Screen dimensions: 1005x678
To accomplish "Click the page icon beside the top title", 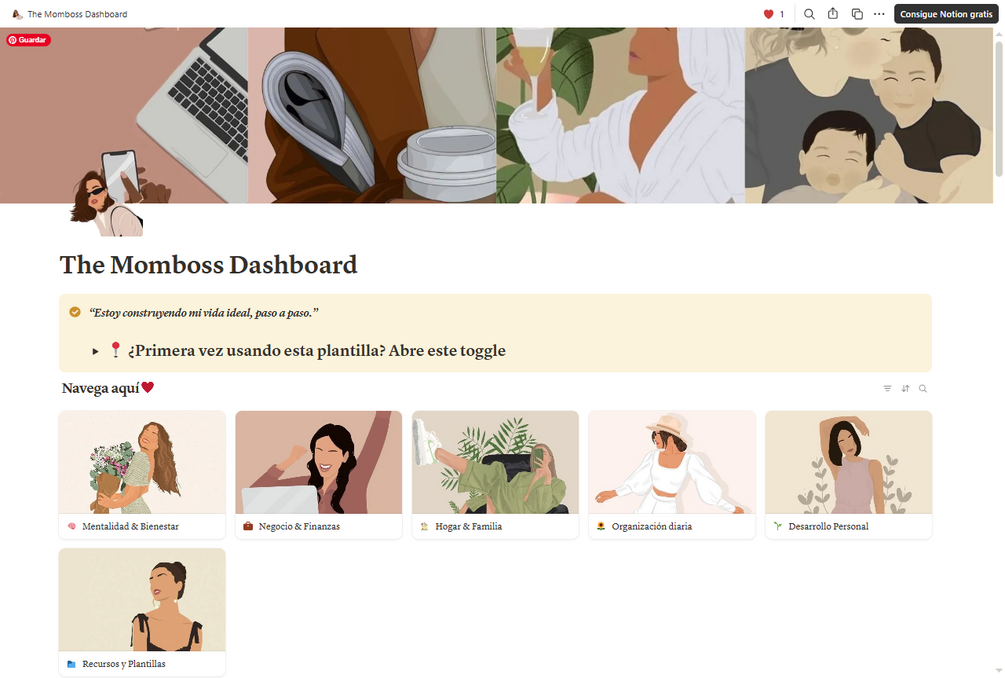I will [17, 14].
